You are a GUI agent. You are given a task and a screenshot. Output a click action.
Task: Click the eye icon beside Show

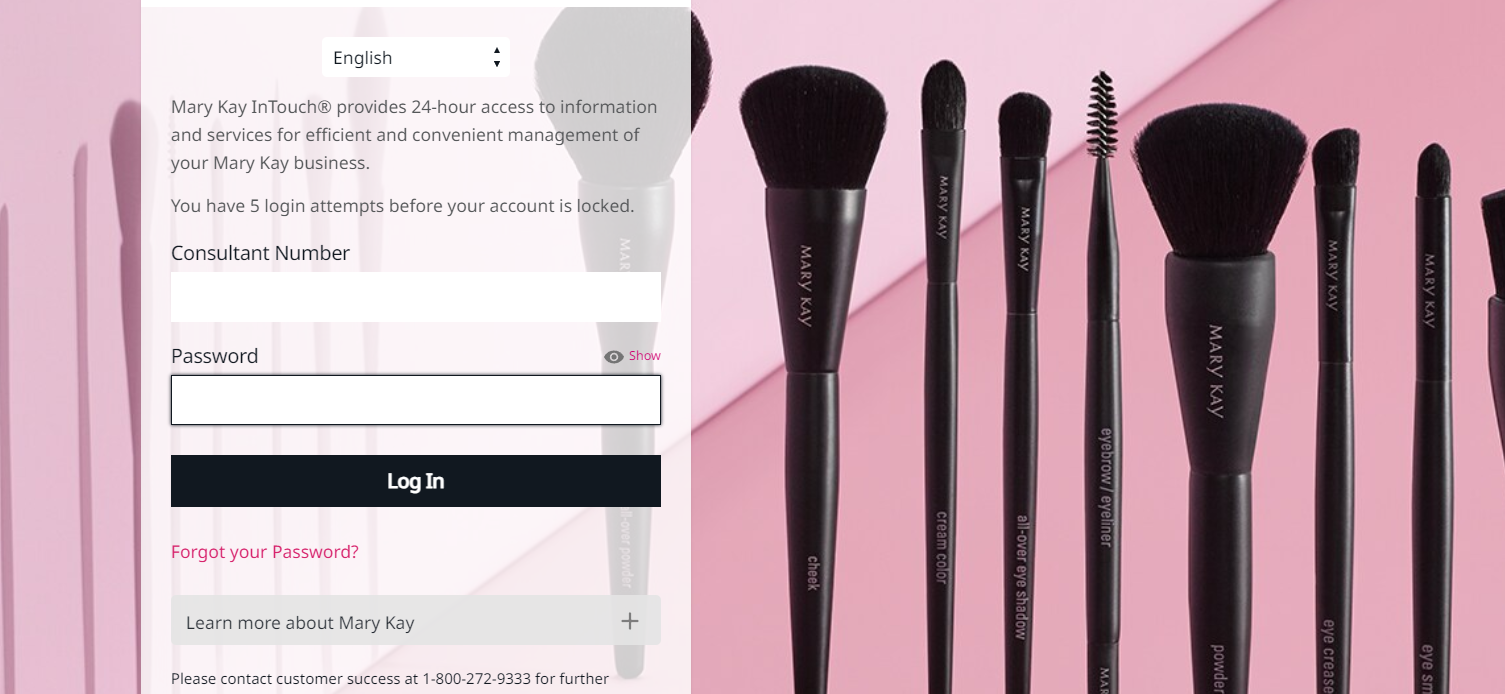614,357
